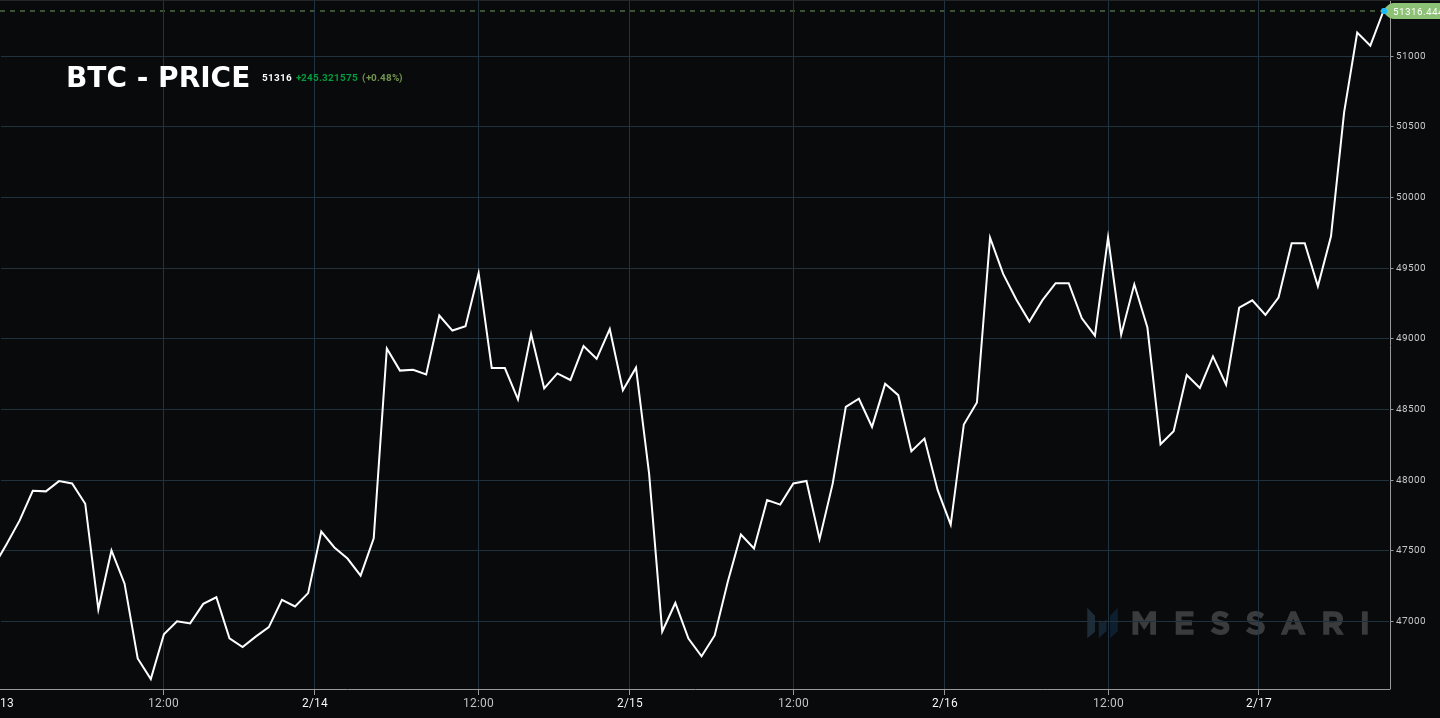Image resolution: width=1440 pixels, height=718 pixels.
Task: Click the 12:00 label between 2/14 and 2/15
Action: [478, 703]
